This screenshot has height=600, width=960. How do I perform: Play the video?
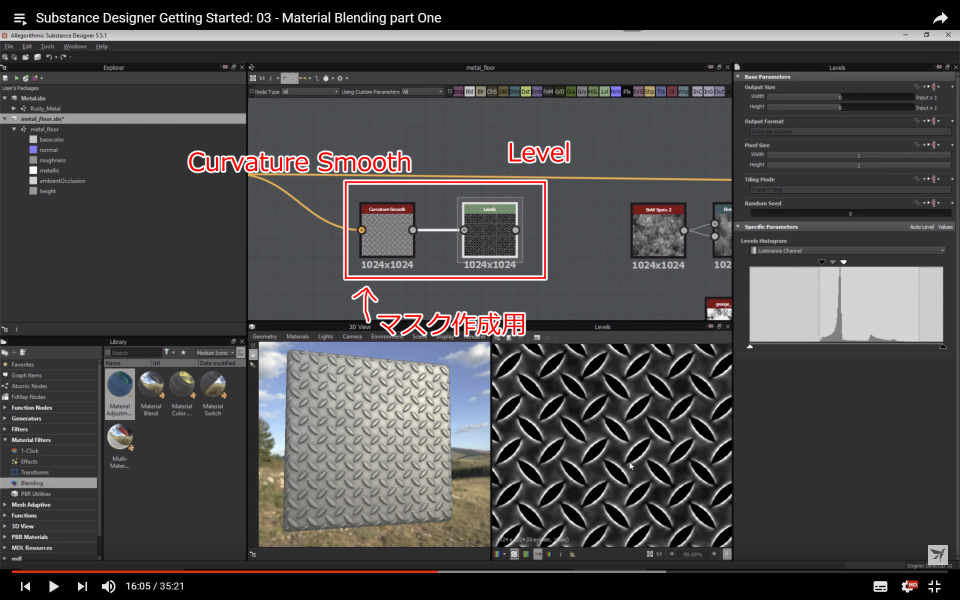click(x=53, y=587)
